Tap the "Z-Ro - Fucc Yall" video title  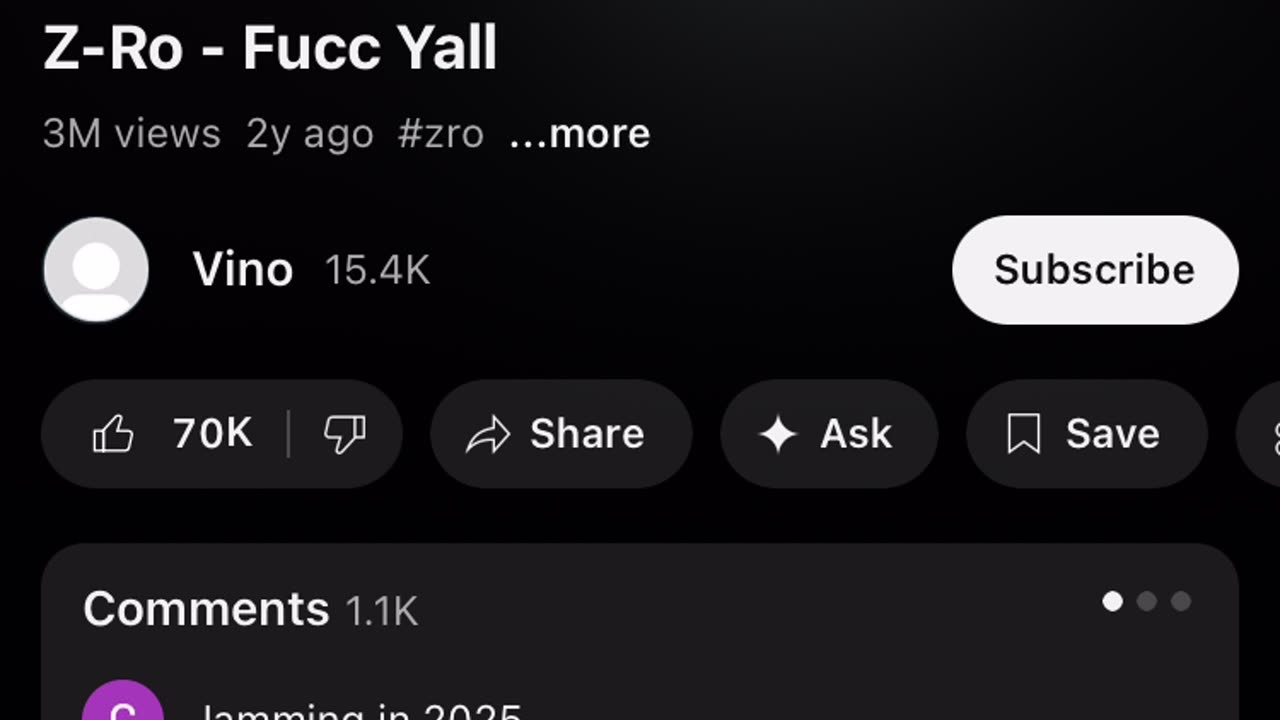tap(270, 47)
